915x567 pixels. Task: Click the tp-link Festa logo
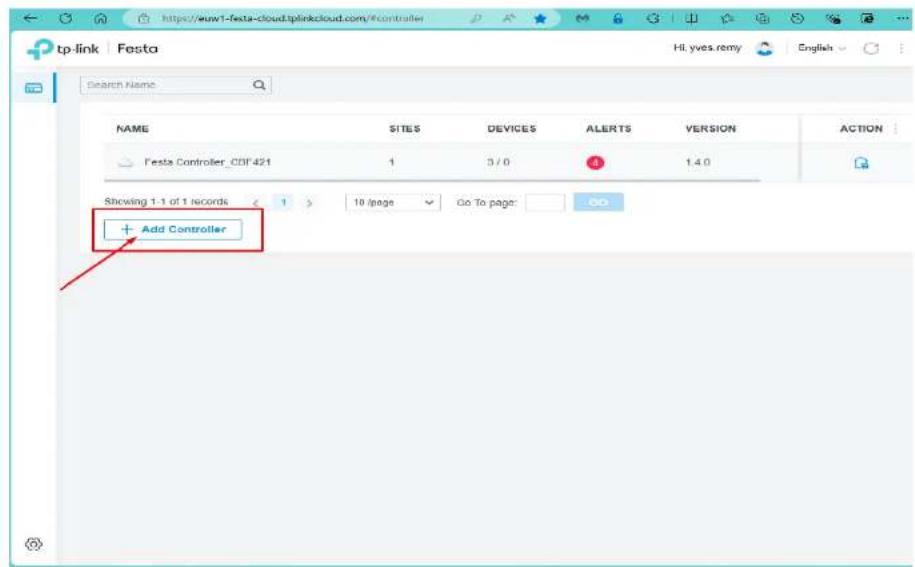coord(92,49)
